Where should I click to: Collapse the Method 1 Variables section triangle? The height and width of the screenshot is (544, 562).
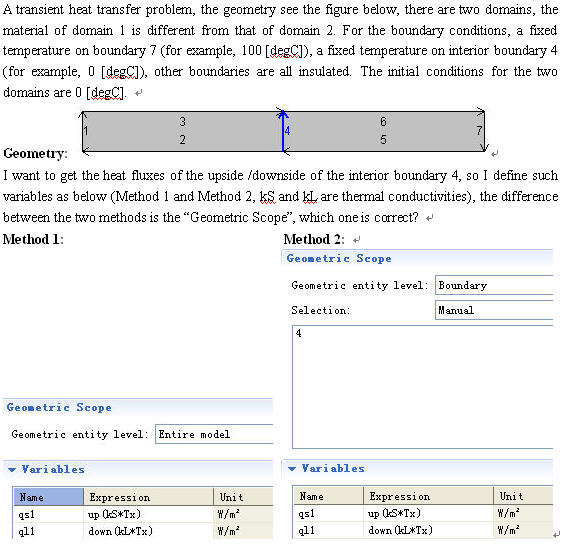coord(12,469)
